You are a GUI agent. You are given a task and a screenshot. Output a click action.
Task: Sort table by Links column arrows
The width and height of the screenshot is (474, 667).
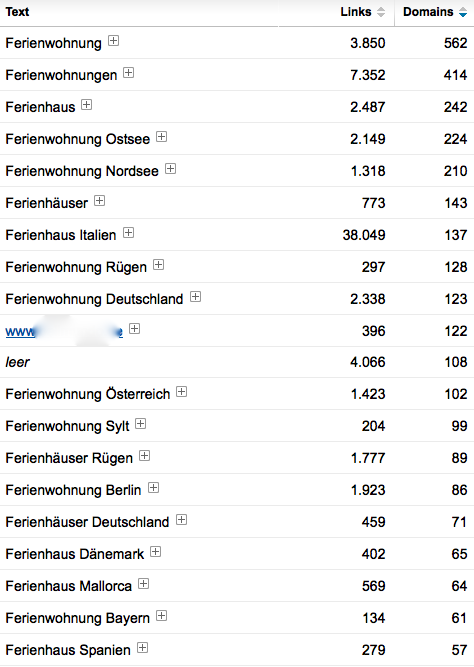pyautogui.click(x=381, y=12)
